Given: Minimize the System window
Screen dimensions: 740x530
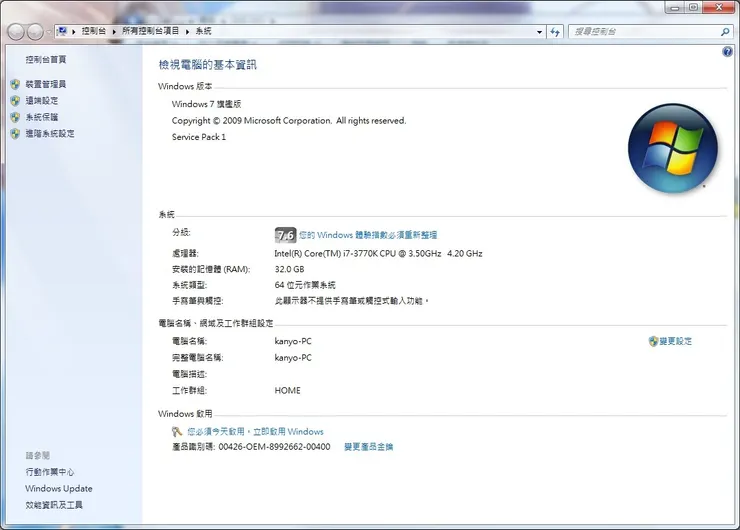Looking at the screenshot, I should tap(675, 8).
